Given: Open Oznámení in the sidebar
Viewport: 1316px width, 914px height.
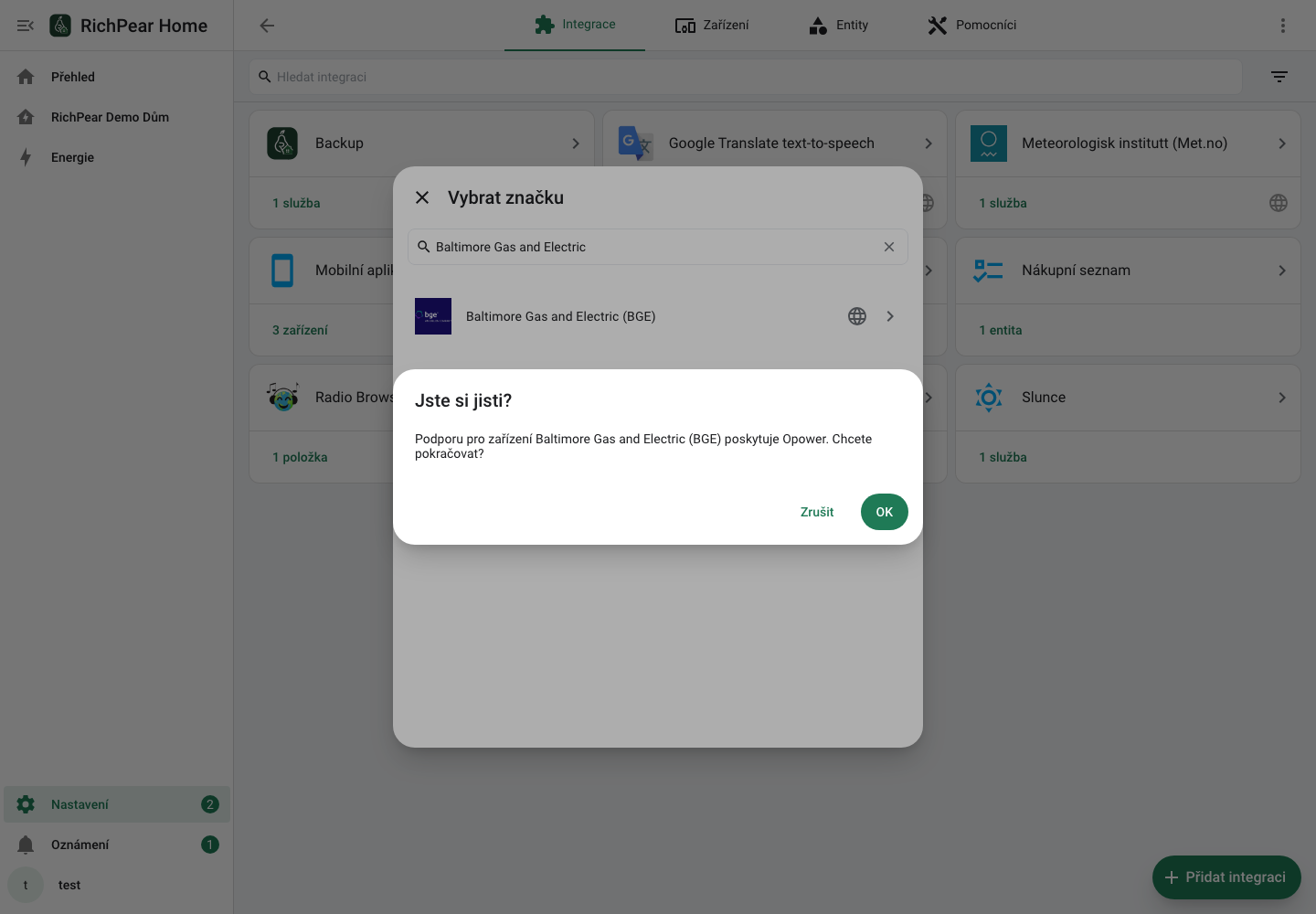Looking at the screenshot, I should [117, 845].
